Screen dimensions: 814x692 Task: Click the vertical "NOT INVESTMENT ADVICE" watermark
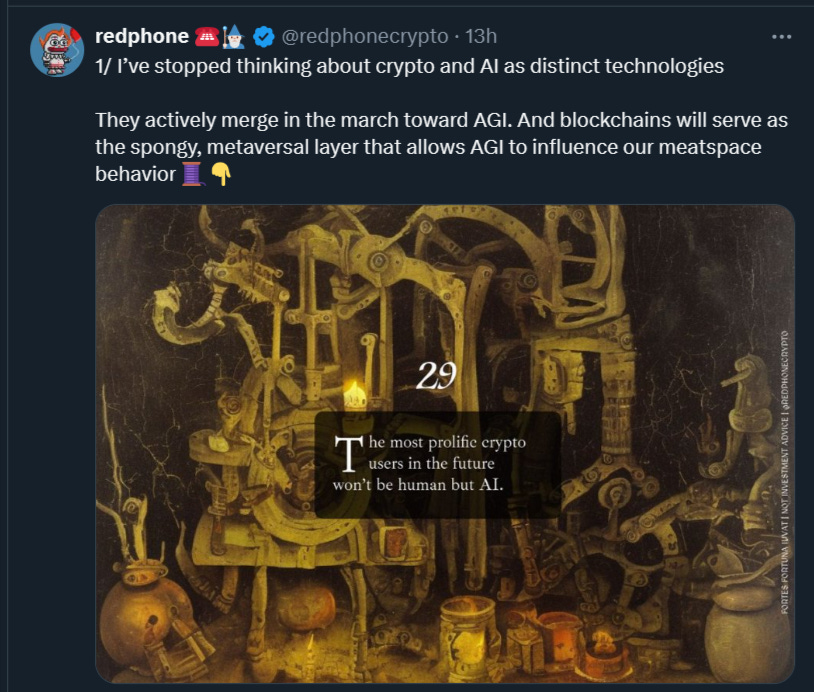tap(784, 472)
